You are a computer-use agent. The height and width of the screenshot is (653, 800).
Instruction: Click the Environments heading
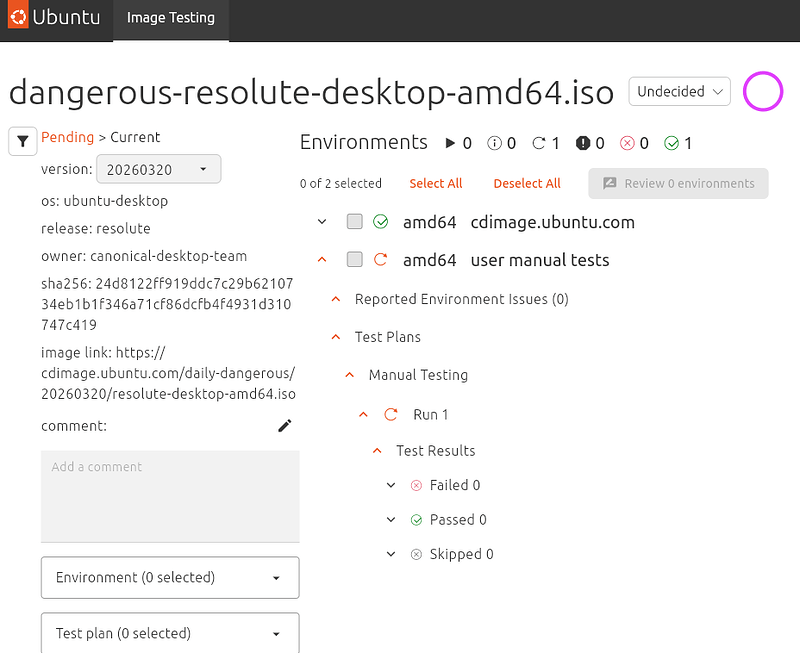pos(364,142)
